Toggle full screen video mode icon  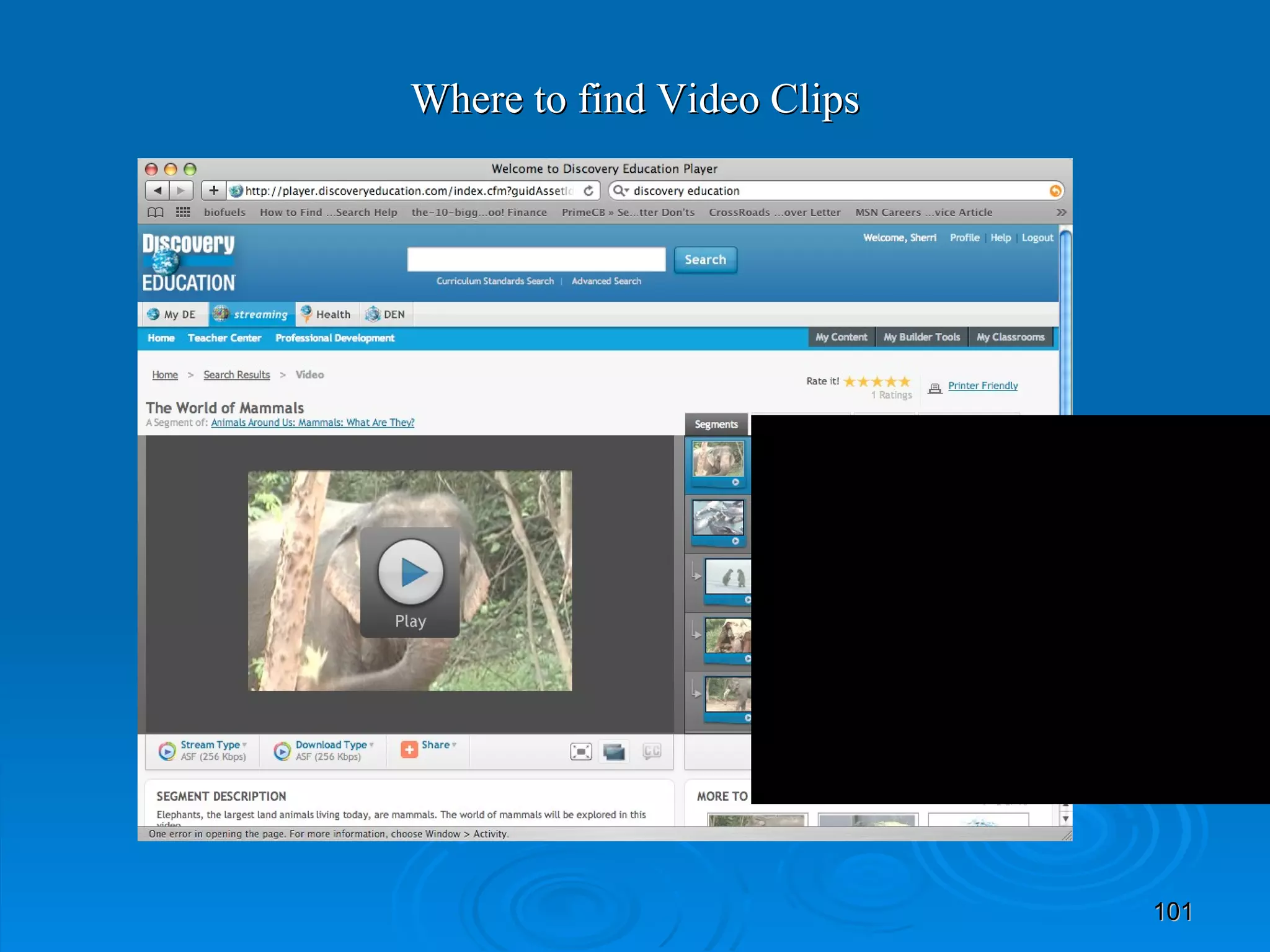click(581, 752)
